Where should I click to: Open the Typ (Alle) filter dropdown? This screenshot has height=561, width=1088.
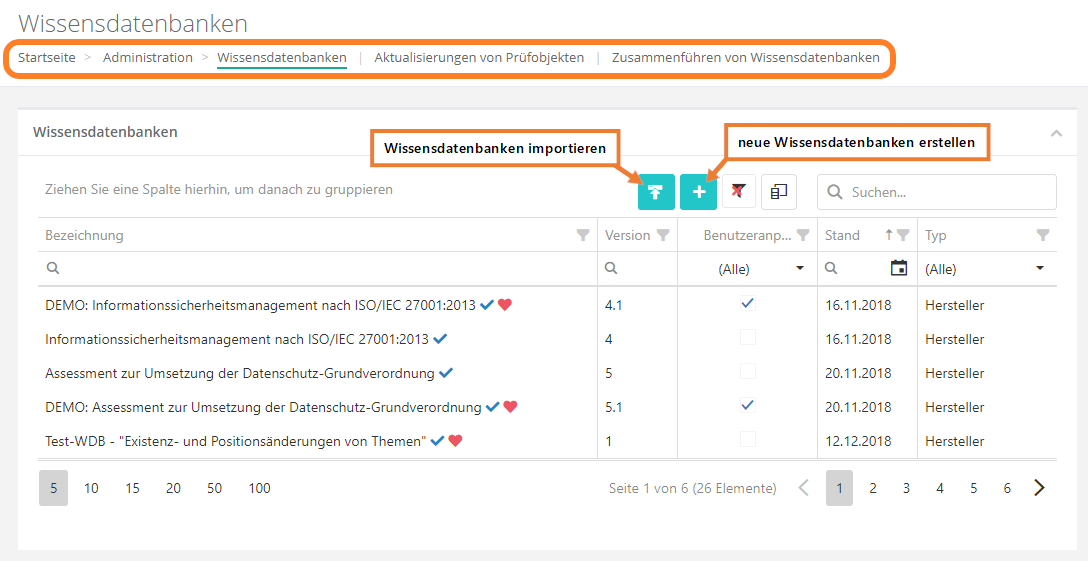(1040, 268)
